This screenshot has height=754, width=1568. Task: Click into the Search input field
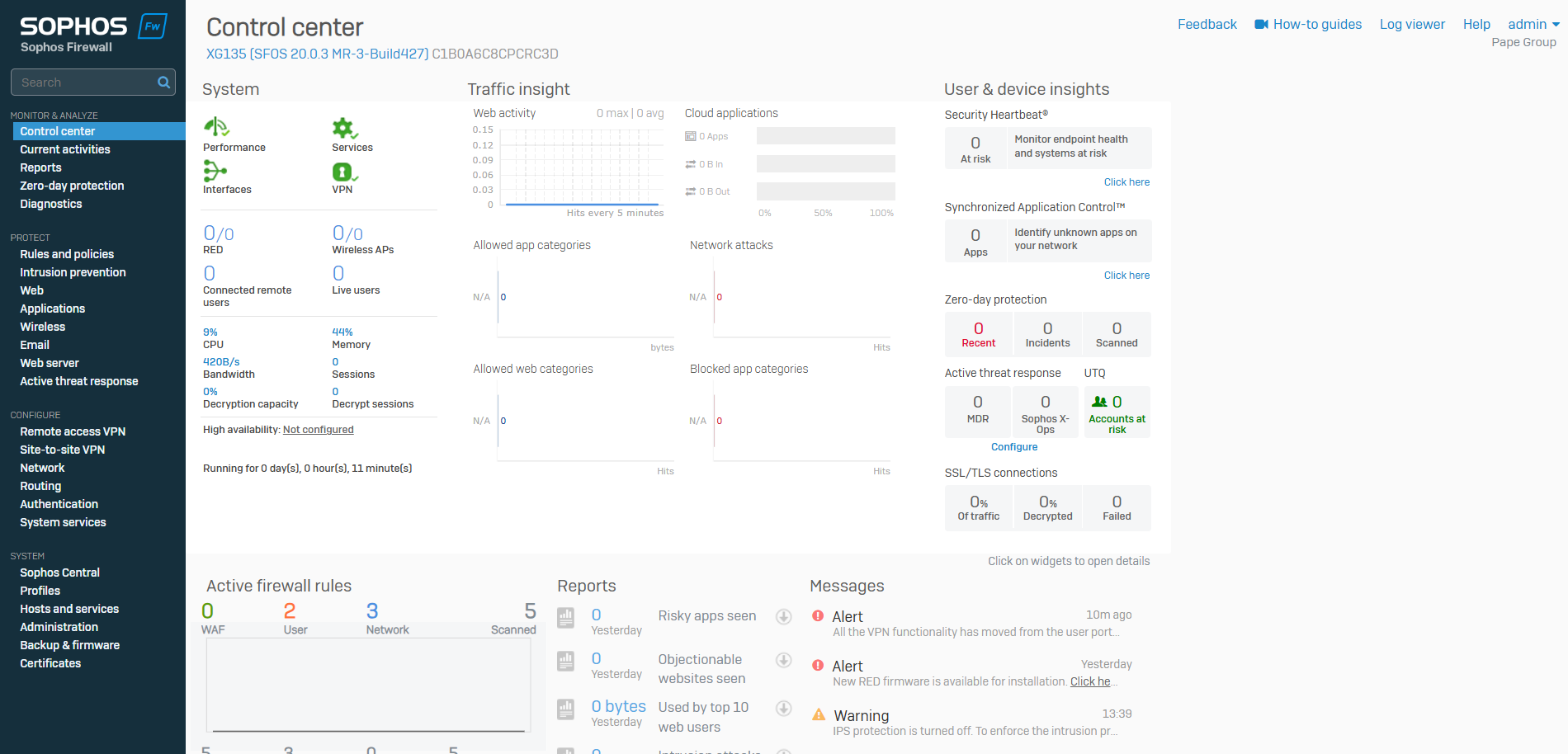tap(83, 82)
